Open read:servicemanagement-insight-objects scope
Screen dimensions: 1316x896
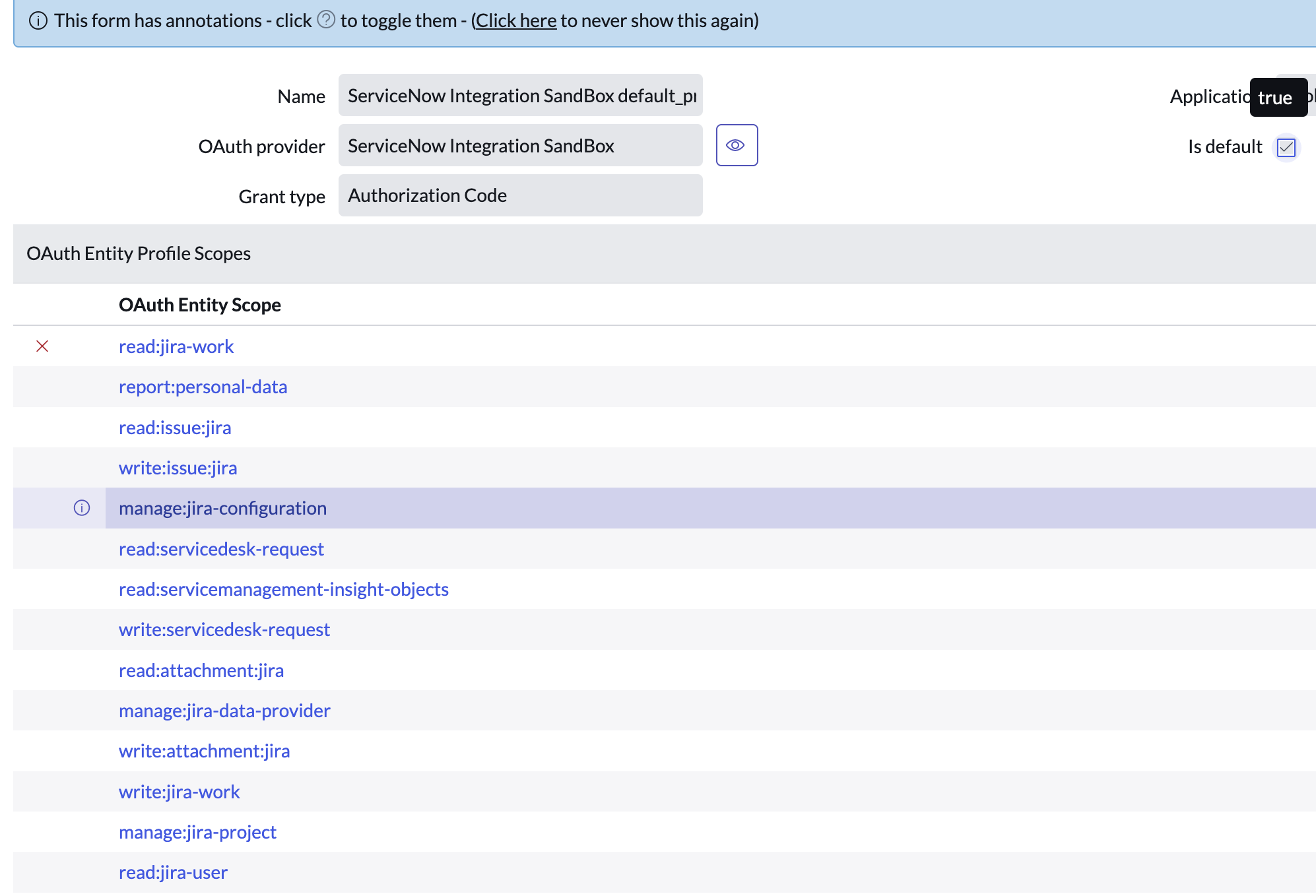coord(283,590)
